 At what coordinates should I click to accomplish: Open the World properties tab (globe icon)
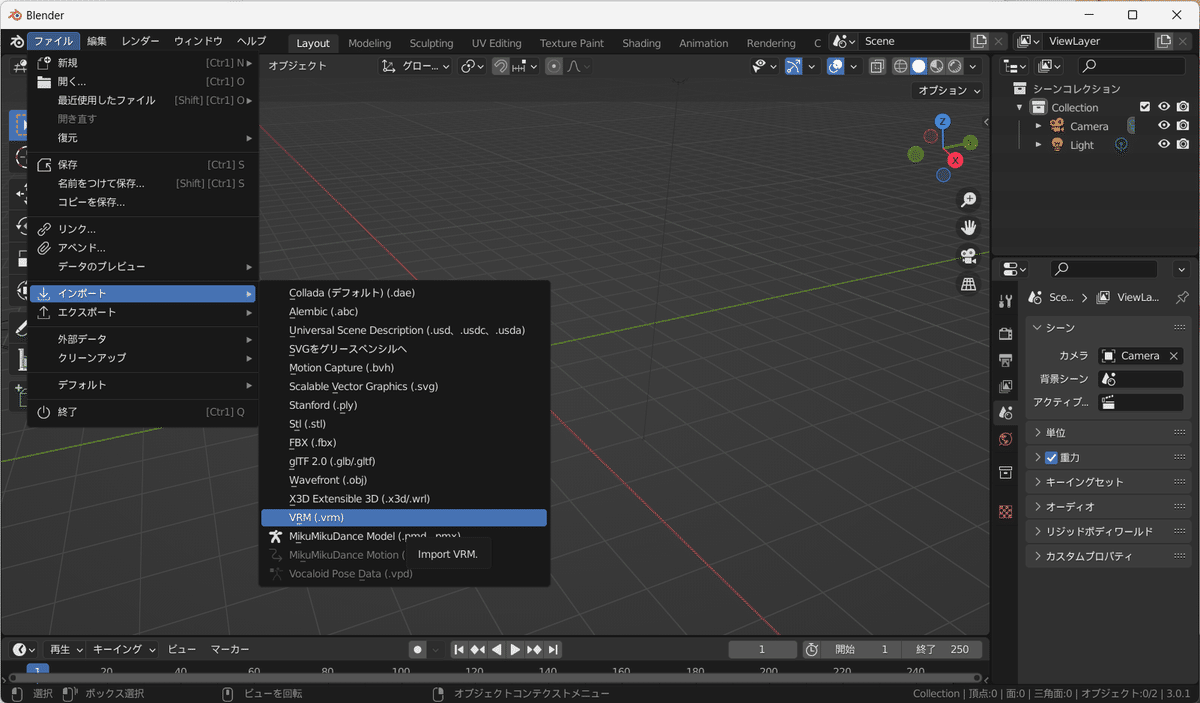click(x=1006, y=439)
